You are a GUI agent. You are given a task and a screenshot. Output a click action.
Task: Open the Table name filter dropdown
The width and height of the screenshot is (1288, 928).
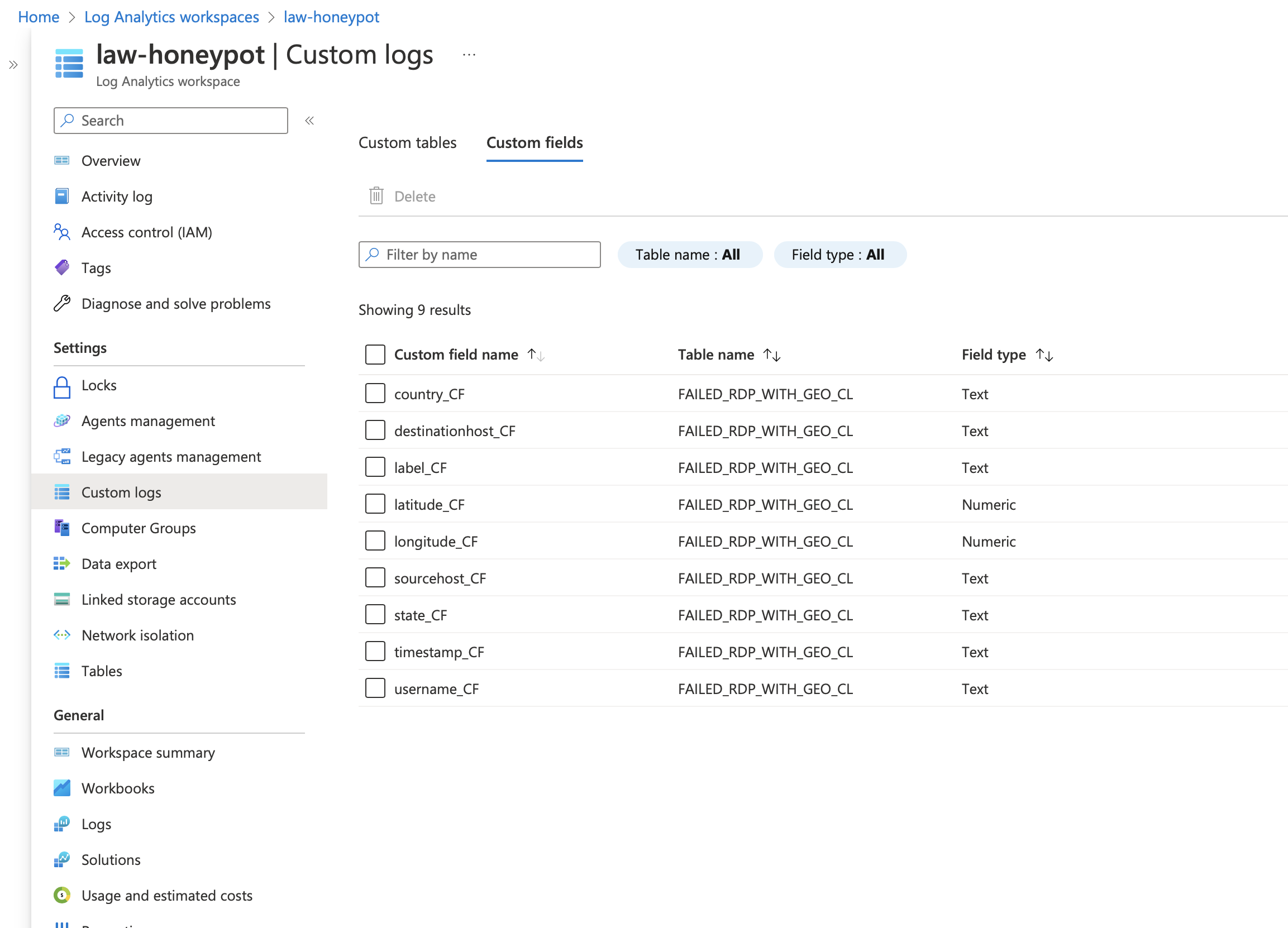(x=689, y=254)
